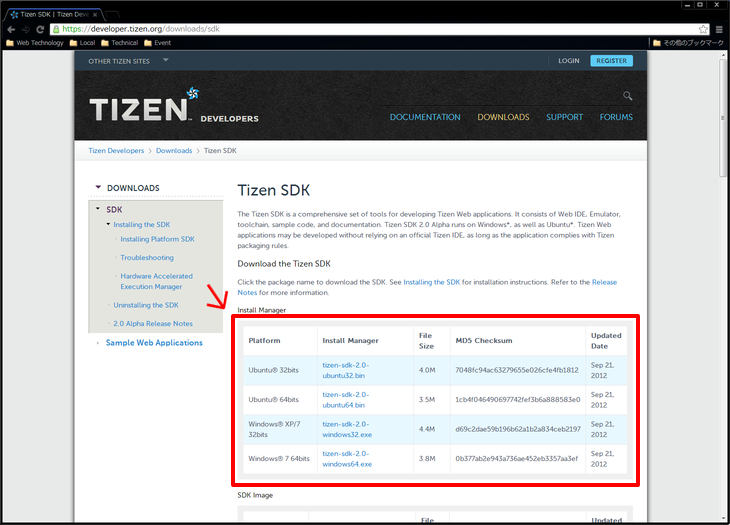The image size is (730, 525).
Task: Open Installing the SDK sidebar link
Action: pyautogui.click(x=142, y=224)
